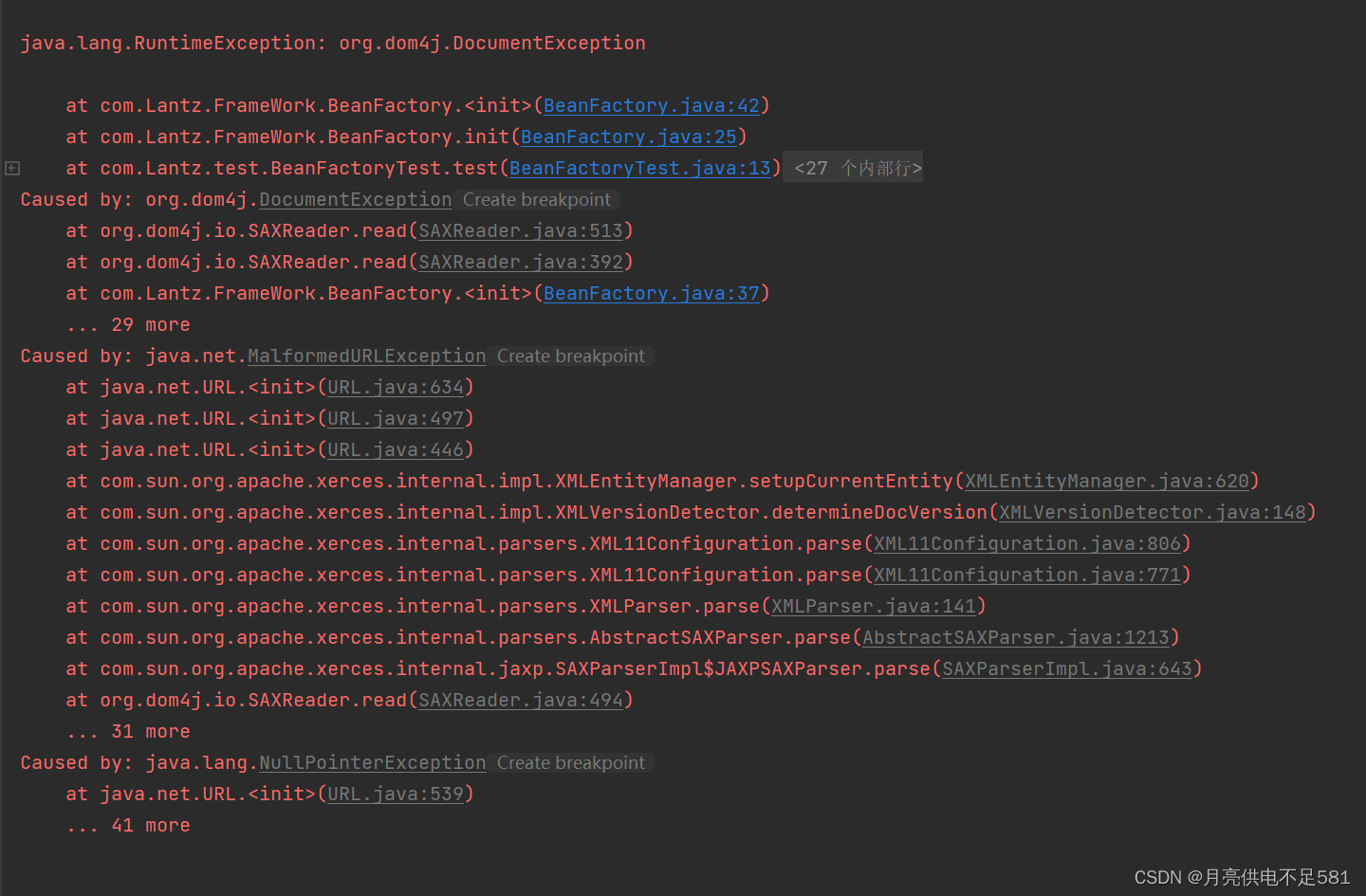Open the AbstractSAXParser.java:1213 link

click(1016, 638)
